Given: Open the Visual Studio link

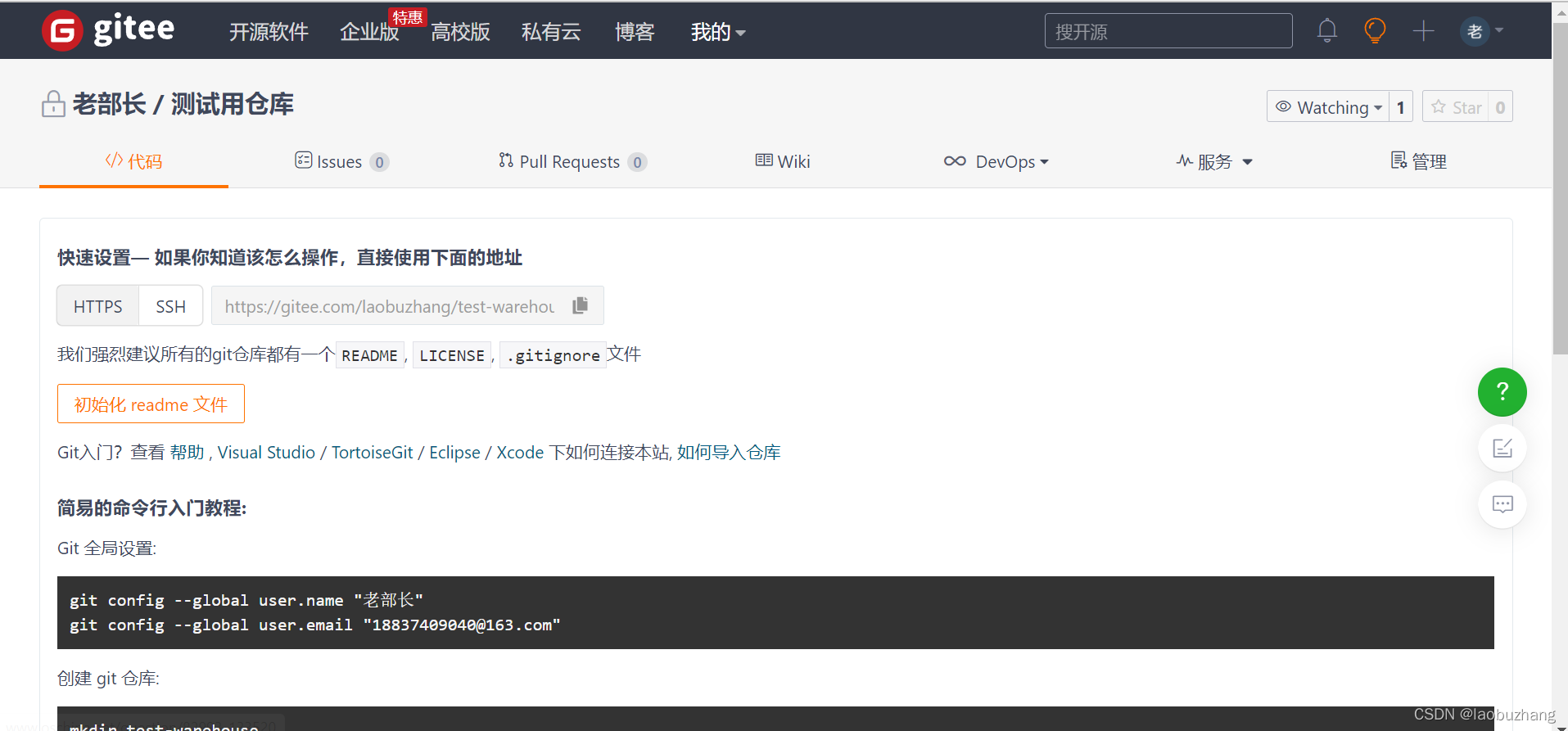Looking at the screenshot, I should pyautogui.click(x=266, y=452).
